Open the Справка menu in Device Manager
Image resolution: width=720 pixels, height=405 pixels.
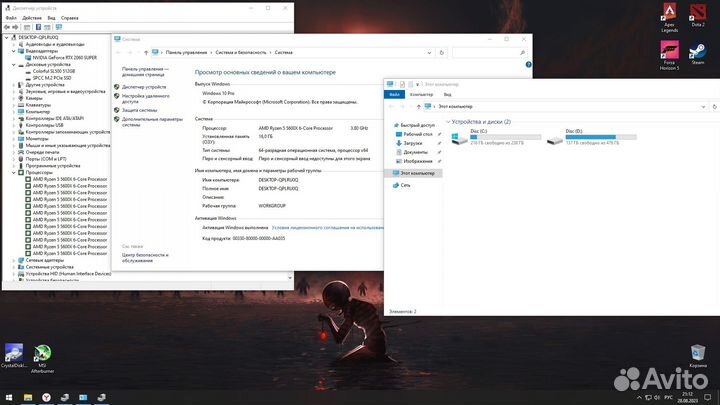[70, 18]
